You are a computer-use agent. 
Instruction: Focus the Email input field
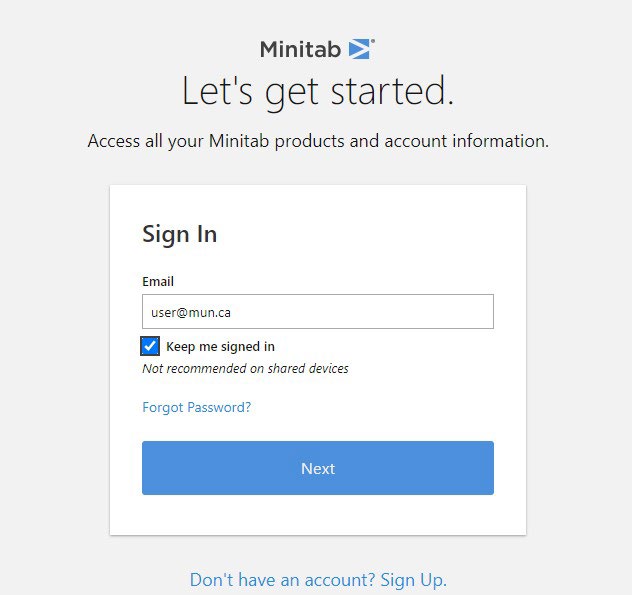pyautogui.click(x=318, y=312)
